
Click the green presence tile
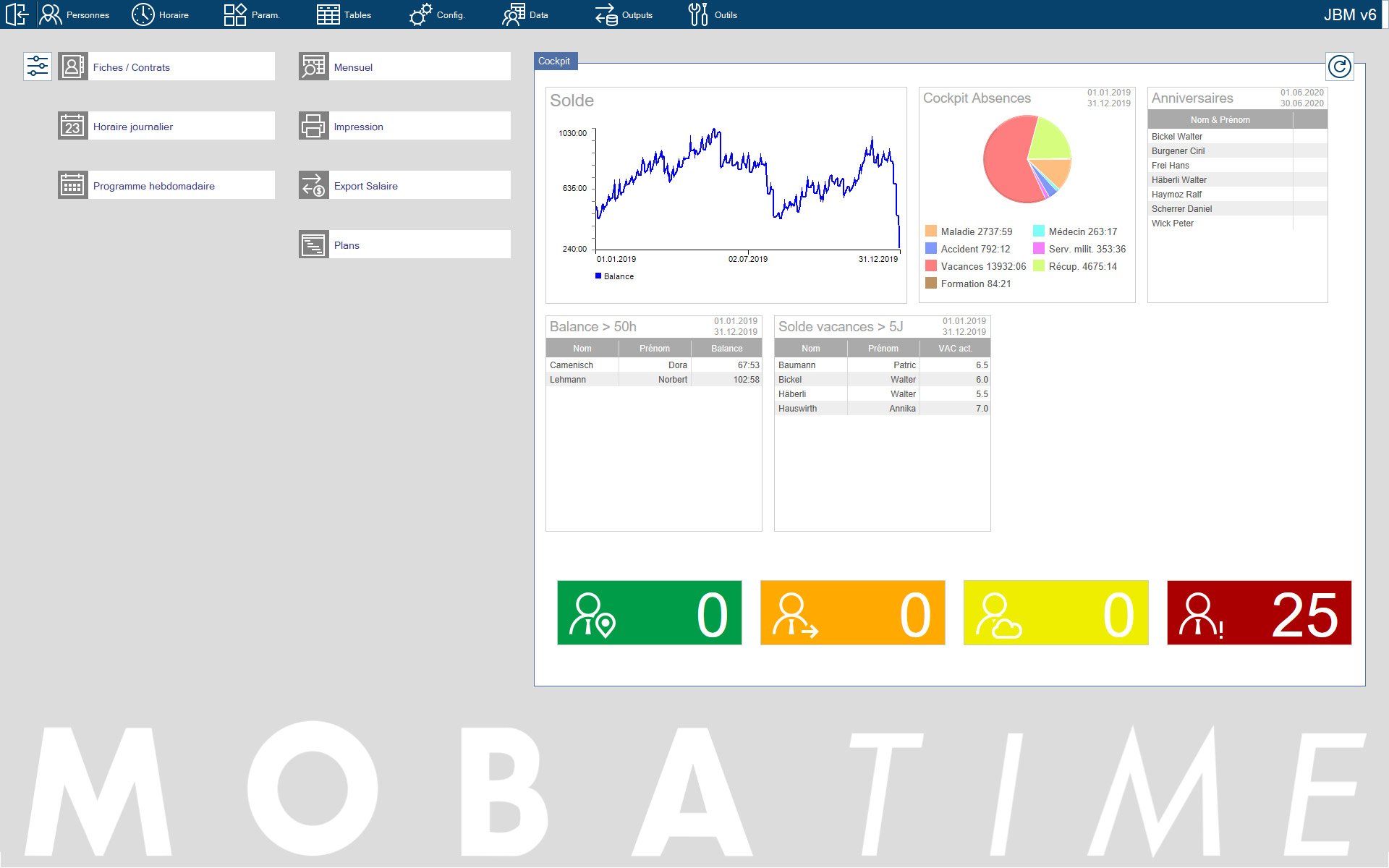tap(649, 613)
